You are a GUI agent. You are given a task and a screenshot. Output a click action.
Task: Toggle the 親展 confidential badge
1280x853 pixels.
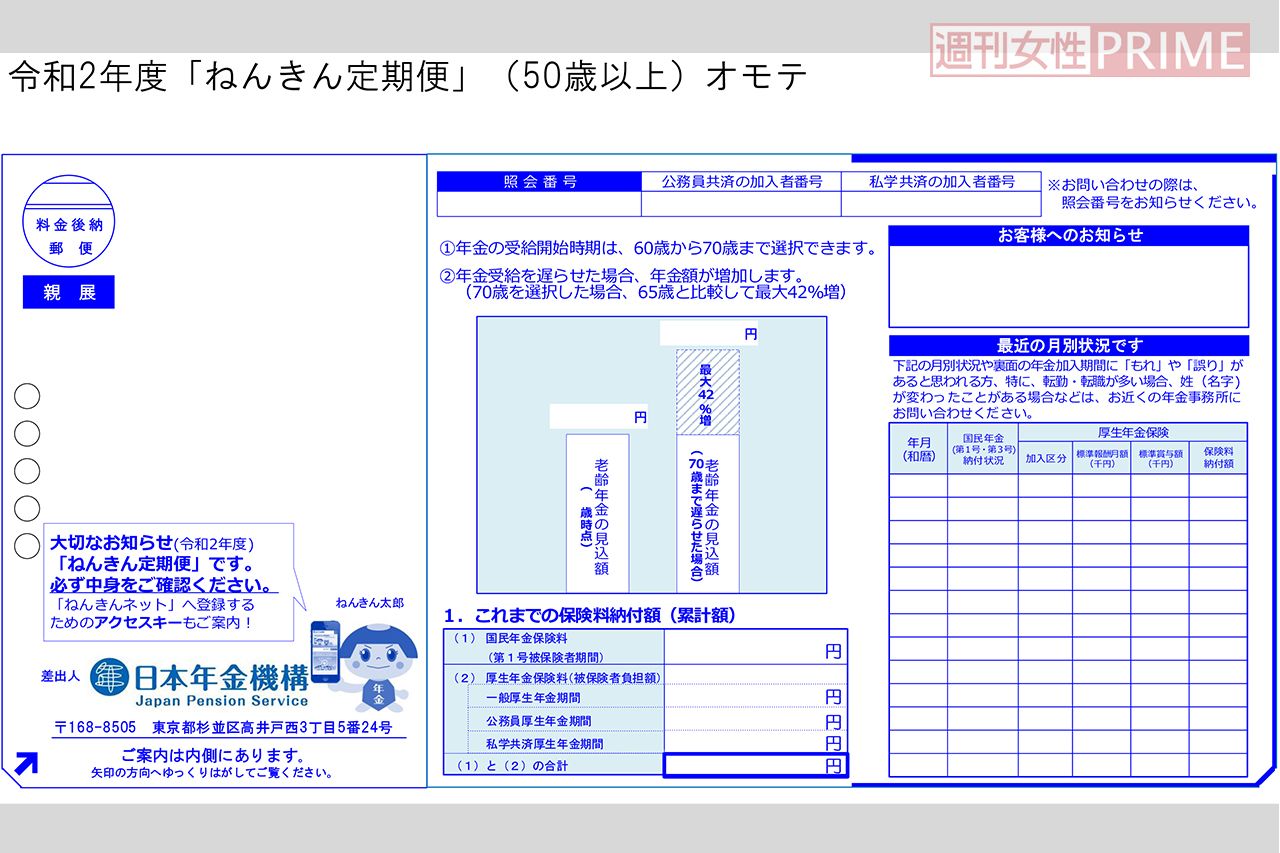[x=69, y=292]
